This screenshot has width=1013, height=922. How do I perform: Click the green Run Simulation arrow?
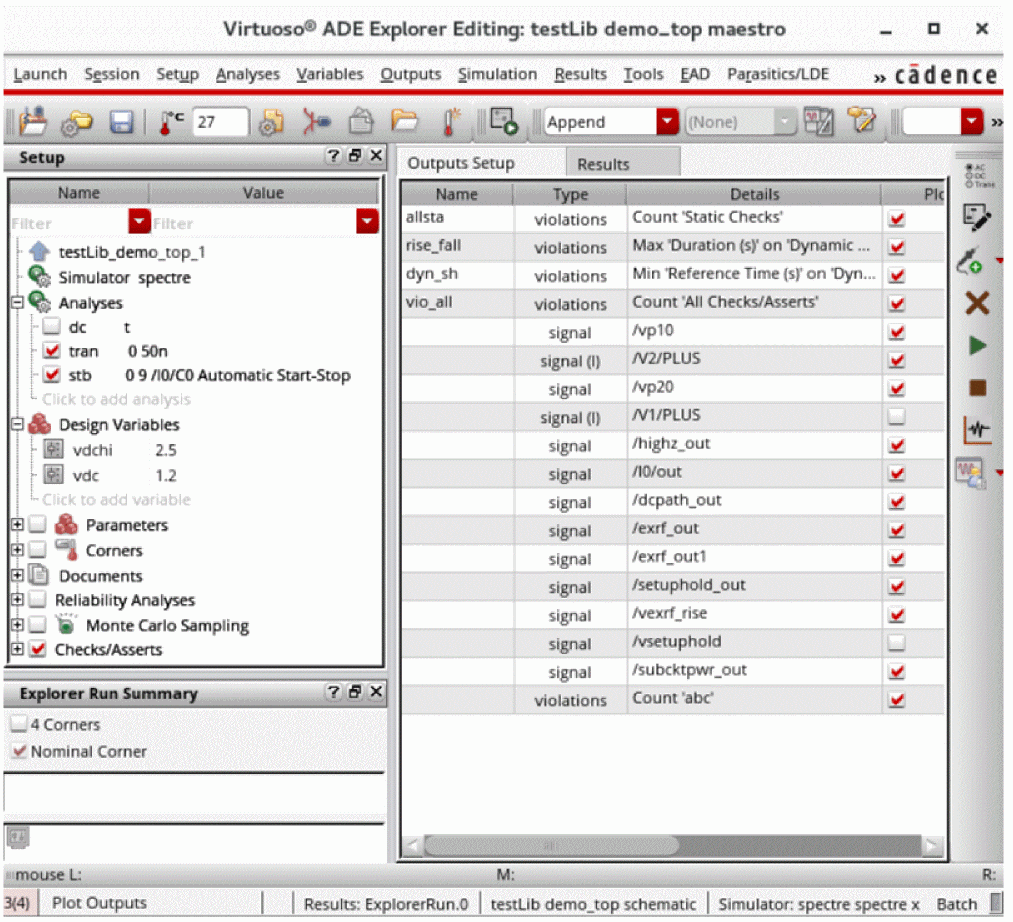pos(977,346)
